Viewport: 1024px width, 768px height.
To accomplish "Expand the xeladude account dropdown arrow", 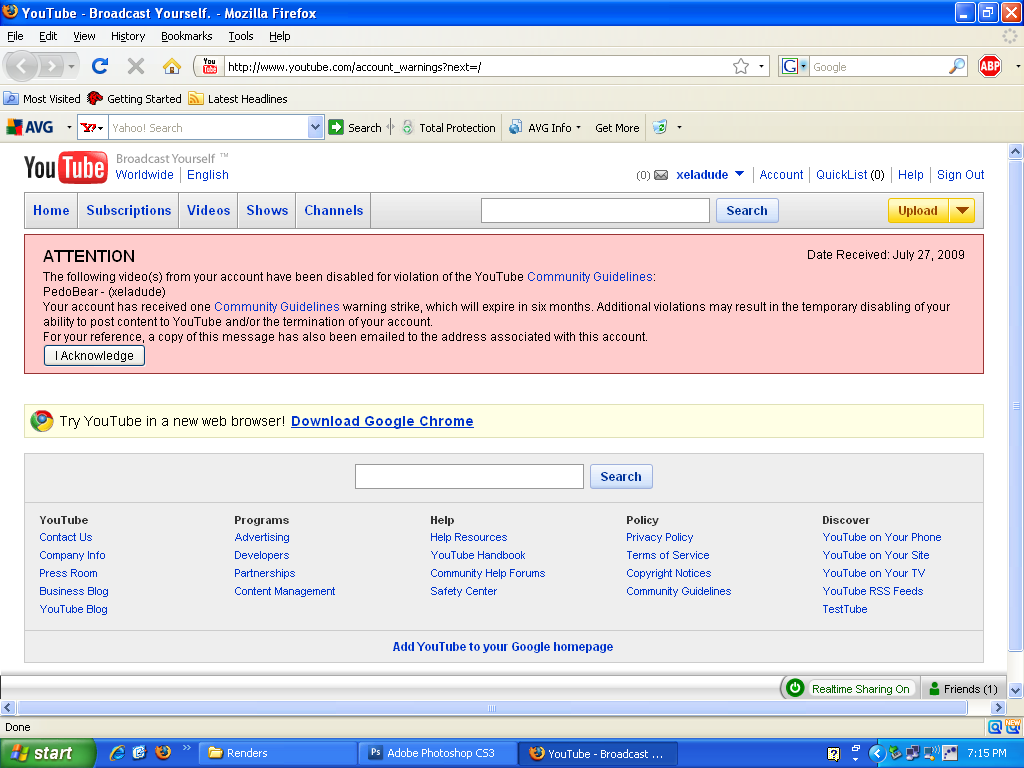I will pyautogui.click(x=739, y=174).
